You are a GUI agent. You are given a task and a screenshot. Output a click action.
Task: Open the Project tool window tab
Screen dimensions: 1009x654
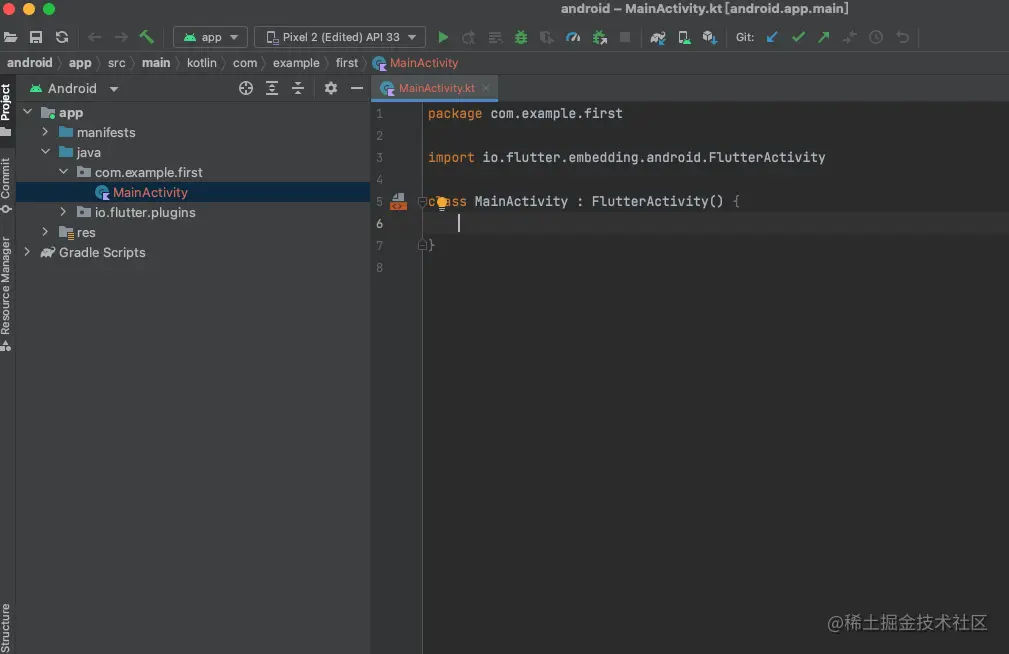click(6, 108)
